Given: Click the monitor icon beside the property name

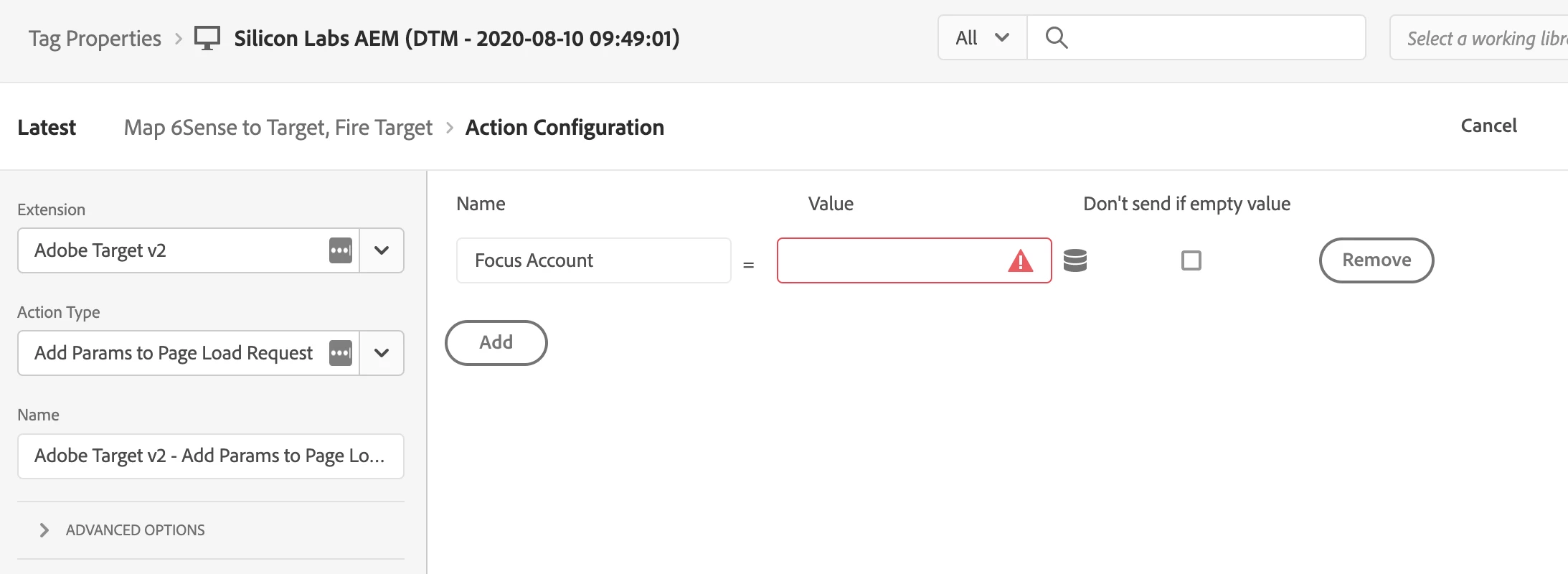Looking at the screenshot, I should 207,38.
